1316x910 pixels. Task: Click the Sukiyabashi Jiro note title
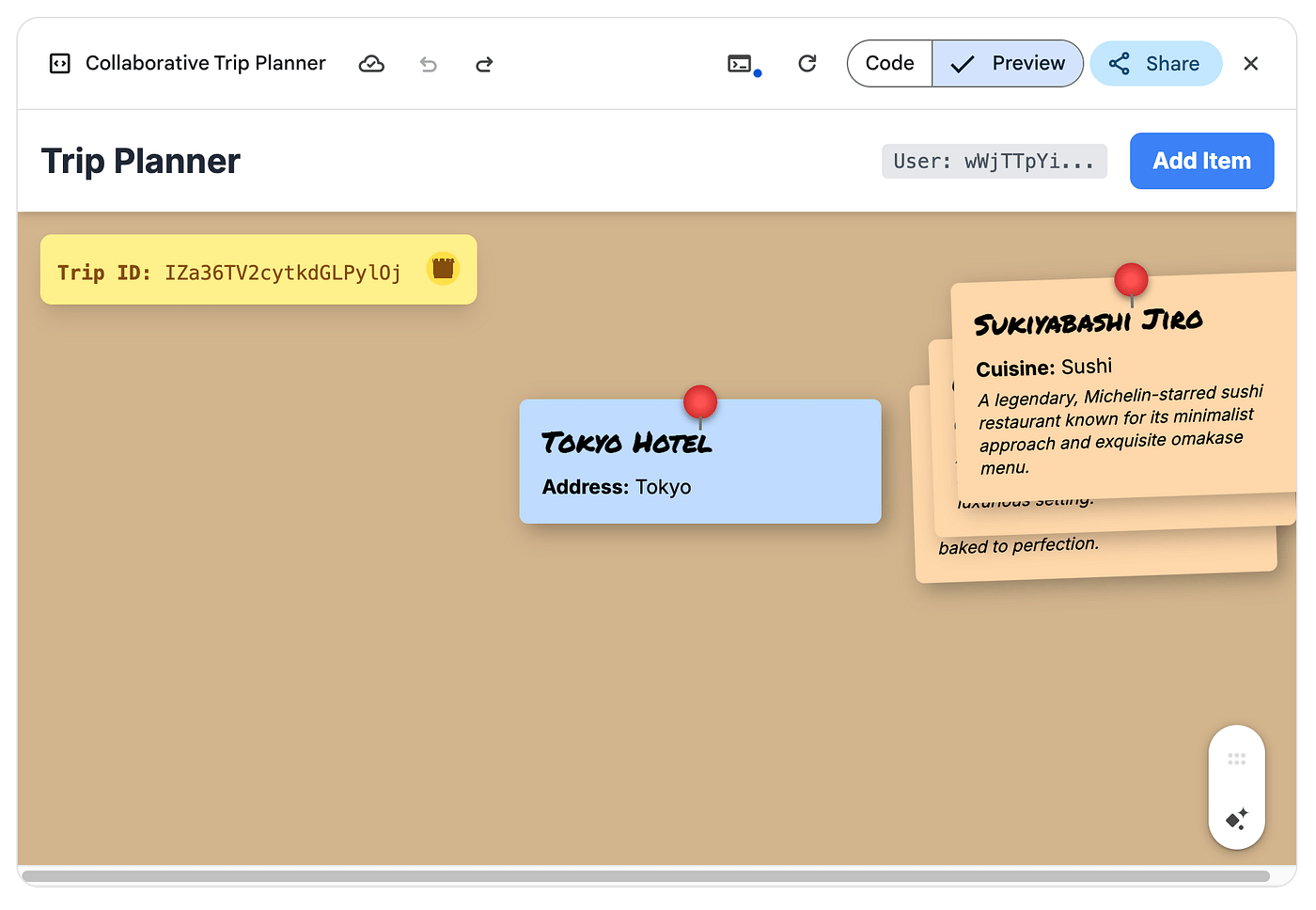click(1089, 322)
